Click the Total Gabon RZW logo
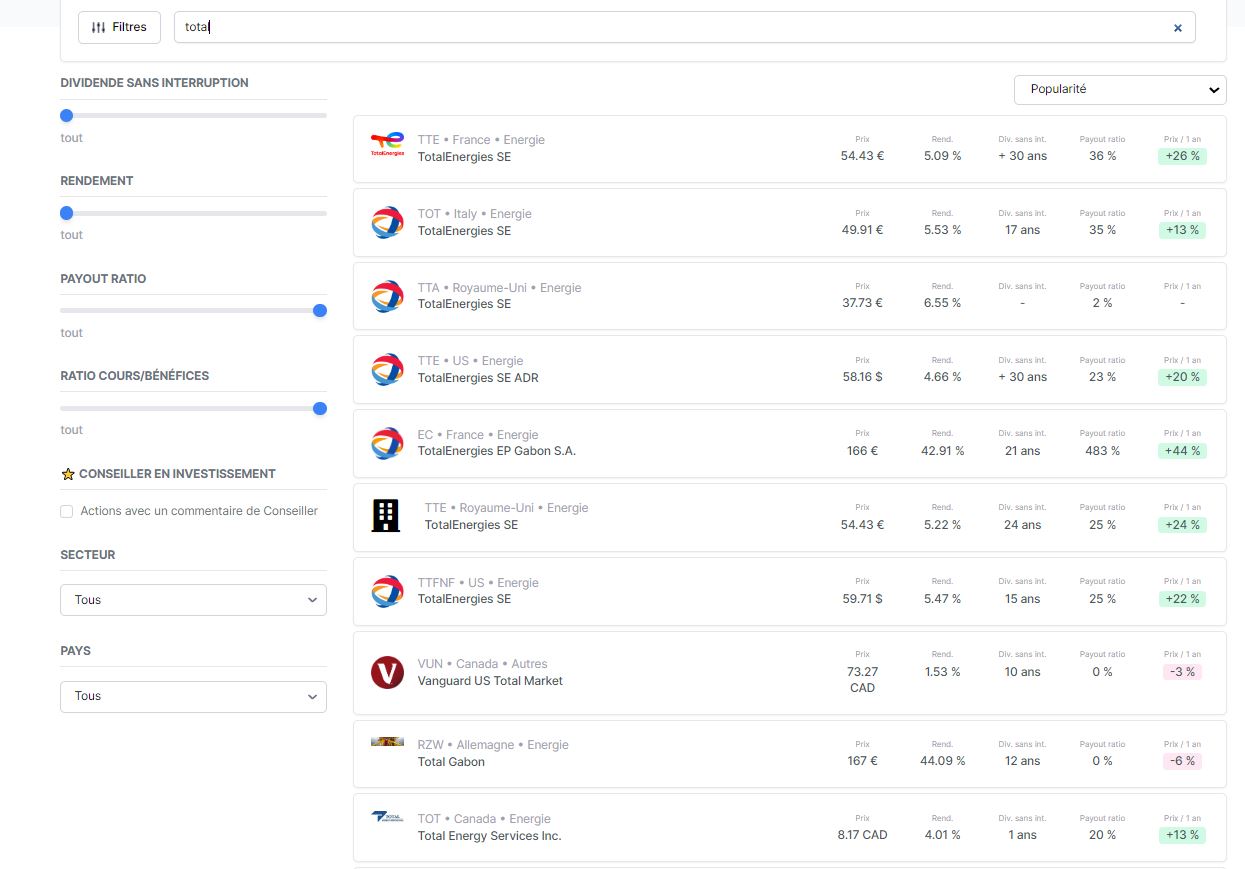This screenshot has width=1245, height=869. [x=387, y=742]
